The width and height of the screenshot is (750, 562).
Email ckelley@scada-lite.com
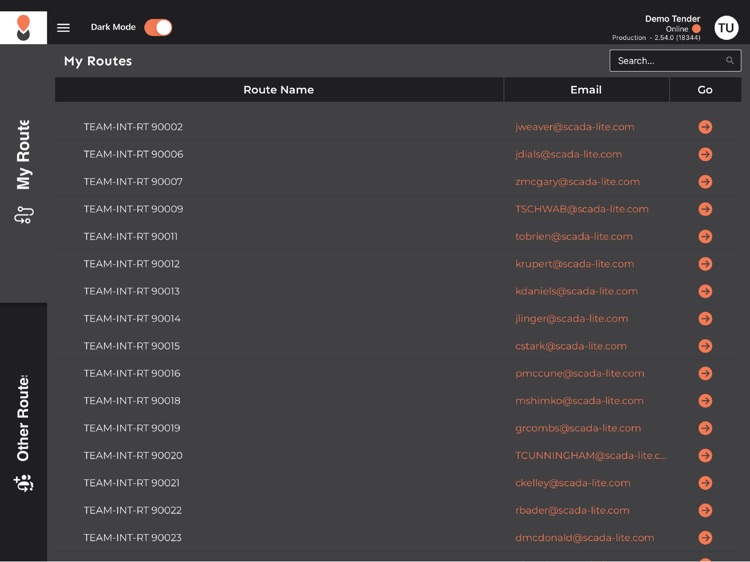tap(573, 483)
